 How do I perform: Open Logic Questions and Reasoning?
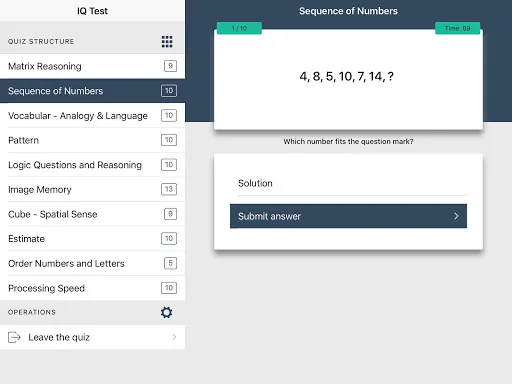(x=92, y=165)
